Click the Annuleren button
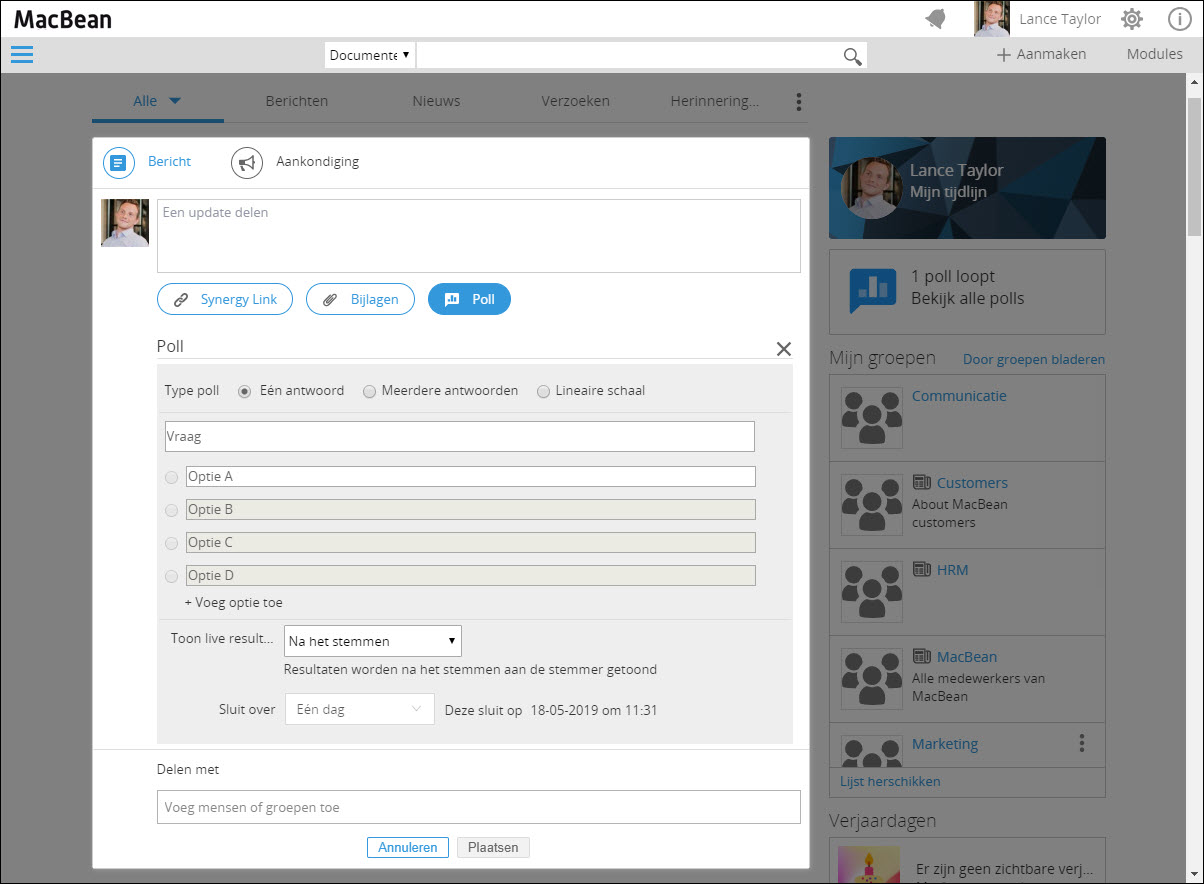 click(407, 847)
